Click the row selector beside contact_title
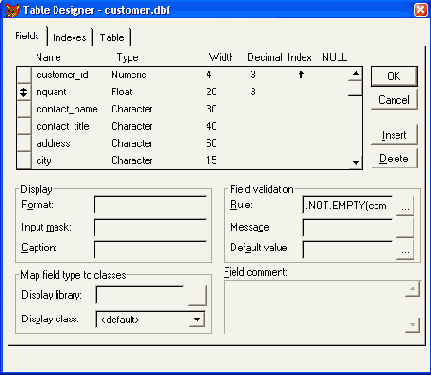431x375 pixels. tap(24, 126)
